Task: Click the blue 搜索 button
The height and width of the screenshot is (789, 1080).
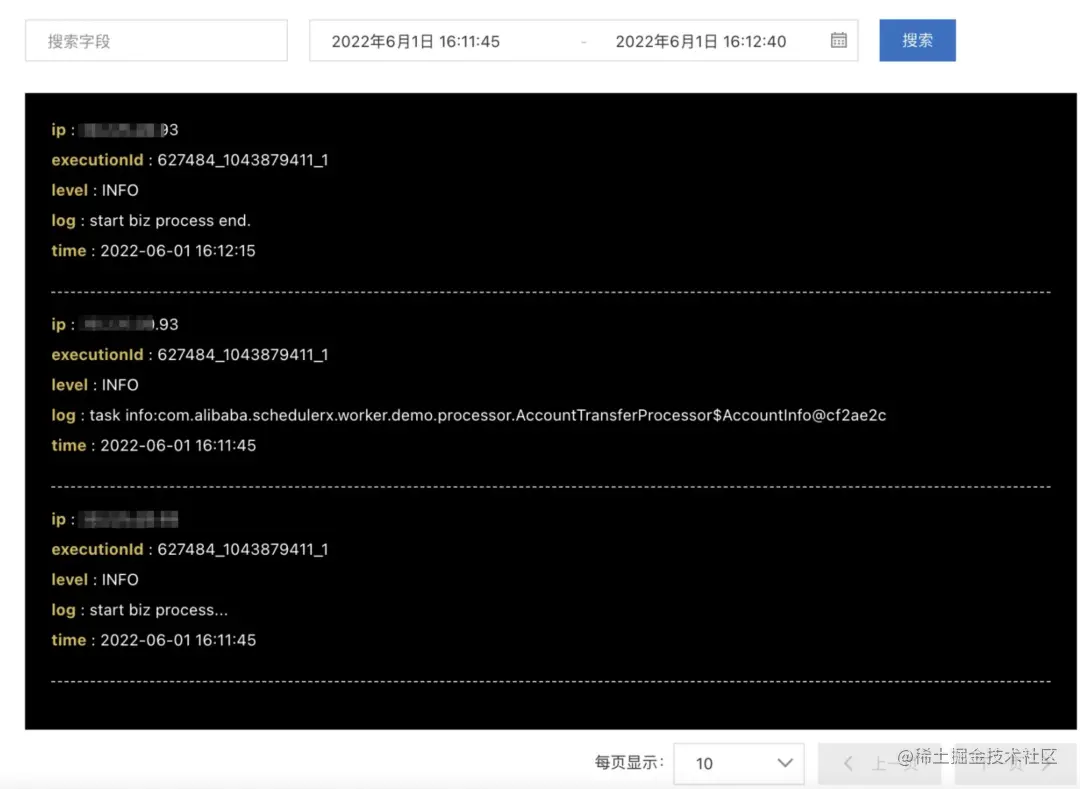Action: 917,41
